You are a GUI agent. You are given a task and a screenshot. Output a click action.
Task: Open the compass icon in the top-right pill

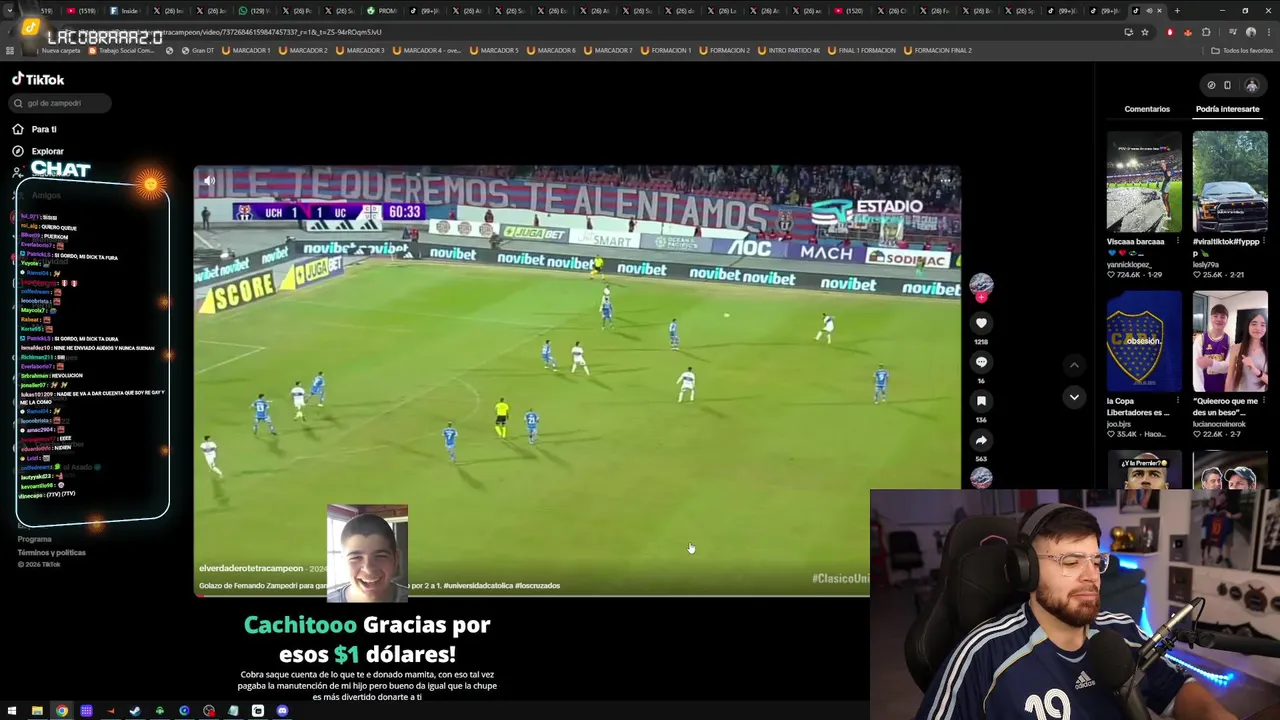pos(1211,85)
